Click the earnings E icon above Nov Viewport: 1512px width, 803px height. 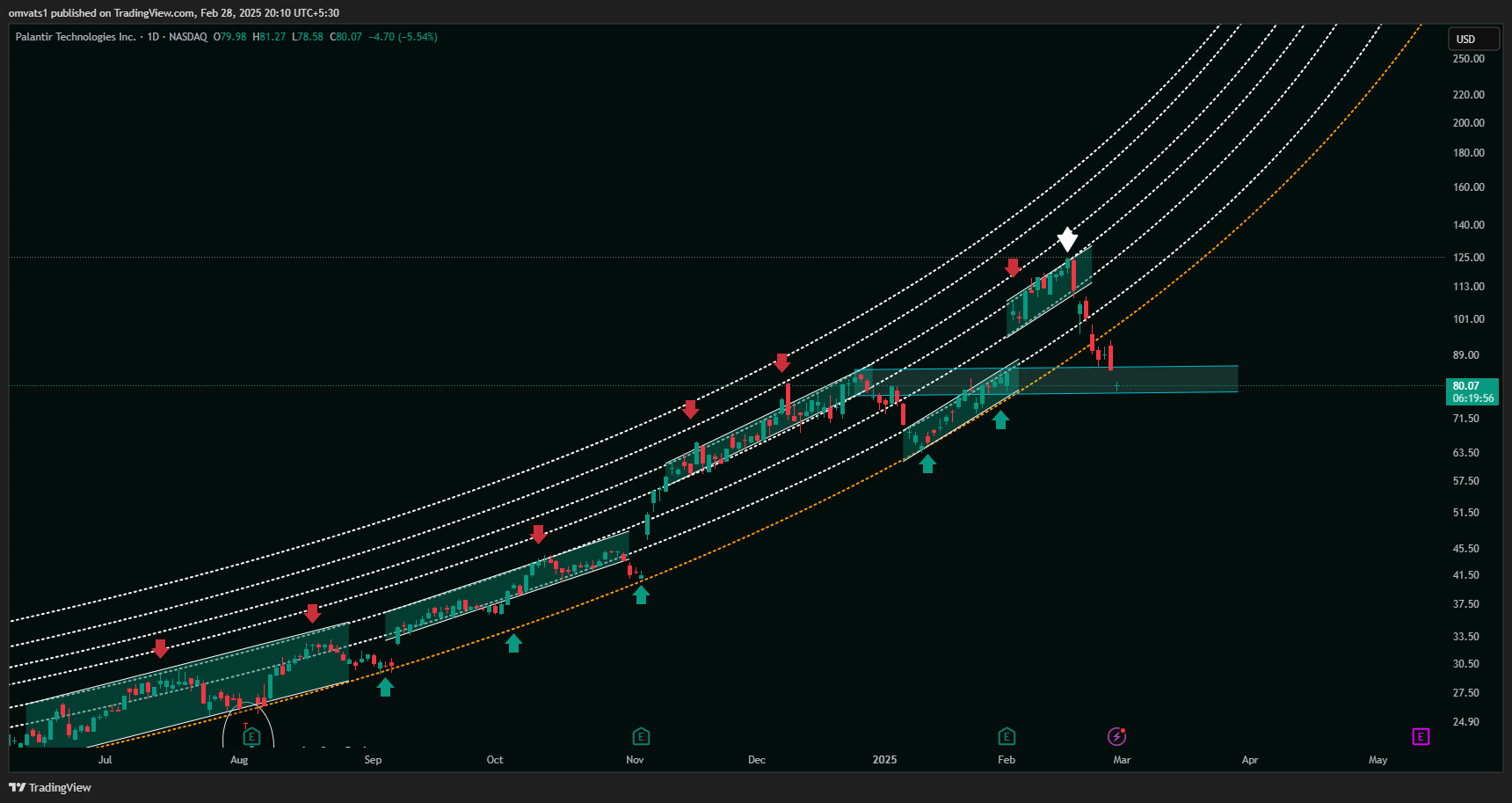[x=641, y=736]
